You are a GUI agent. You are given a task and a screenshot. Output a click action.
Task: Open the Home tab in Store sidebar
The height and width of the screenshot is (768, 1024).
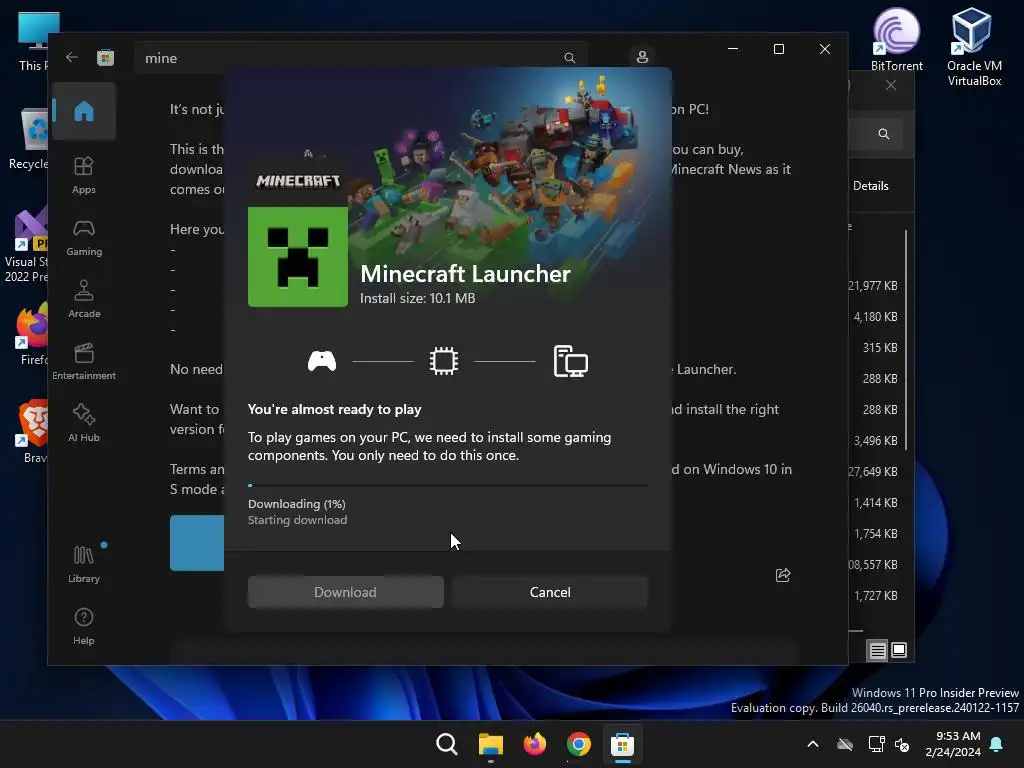coord(84,111)
